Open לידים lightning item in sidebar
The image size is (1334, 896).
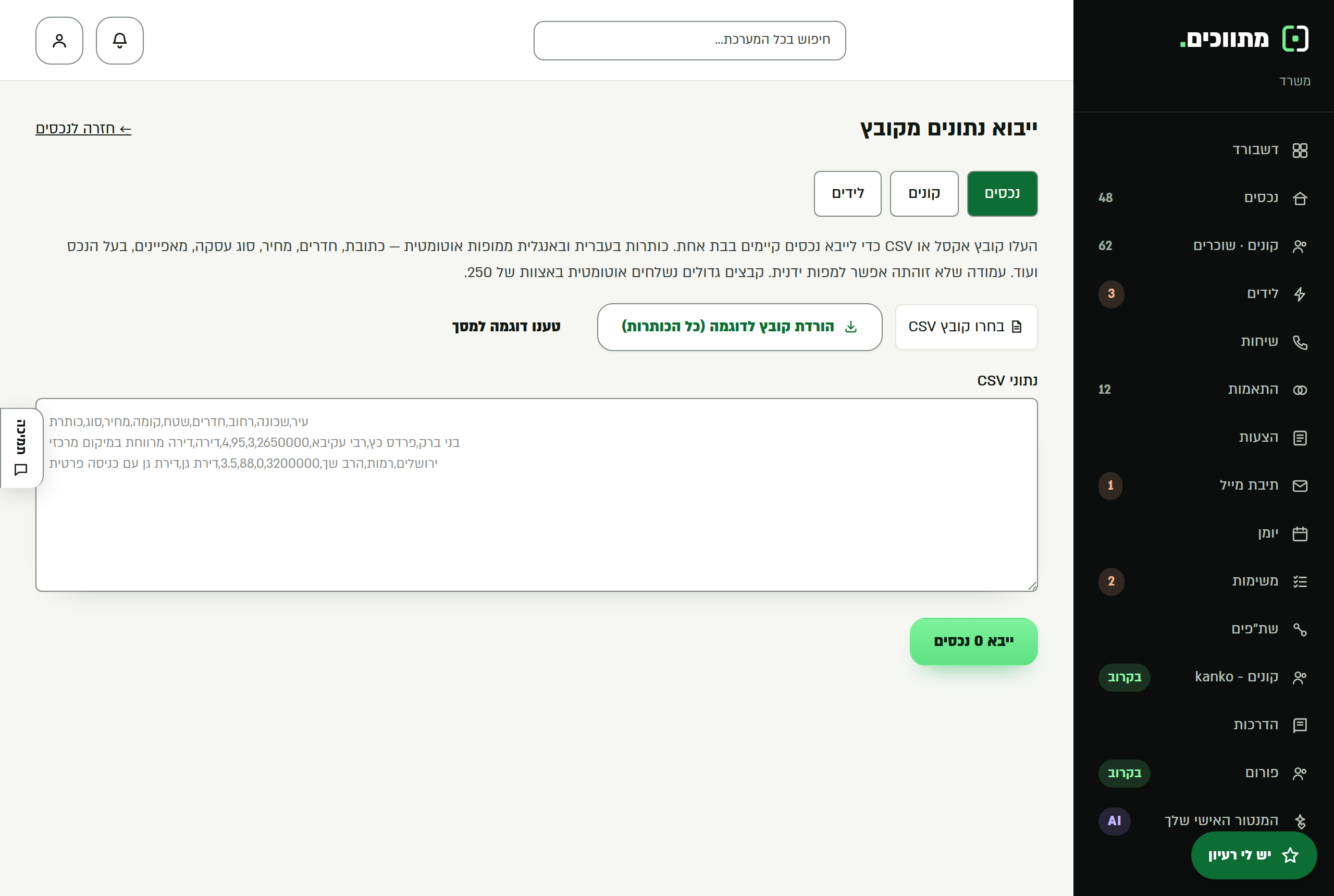point(1203,294)
